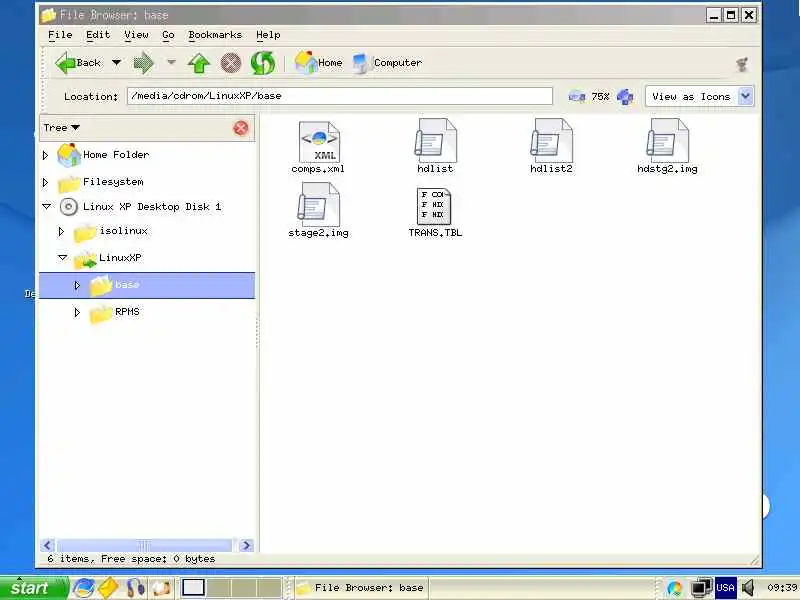This screenshot has height=600, width=800.
Task: Open the Tree side pane selector
Action: (x=61, y=128)
